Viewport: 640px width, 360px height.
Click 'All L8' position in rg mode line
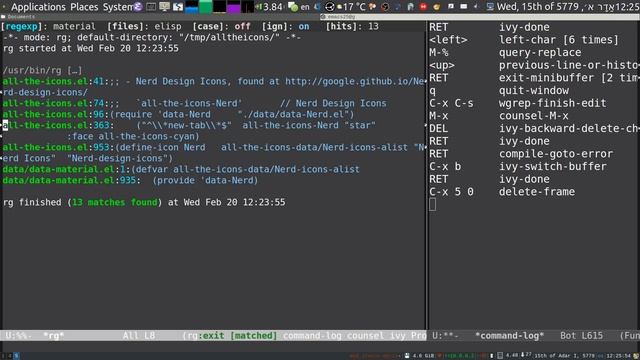[139, 336]
